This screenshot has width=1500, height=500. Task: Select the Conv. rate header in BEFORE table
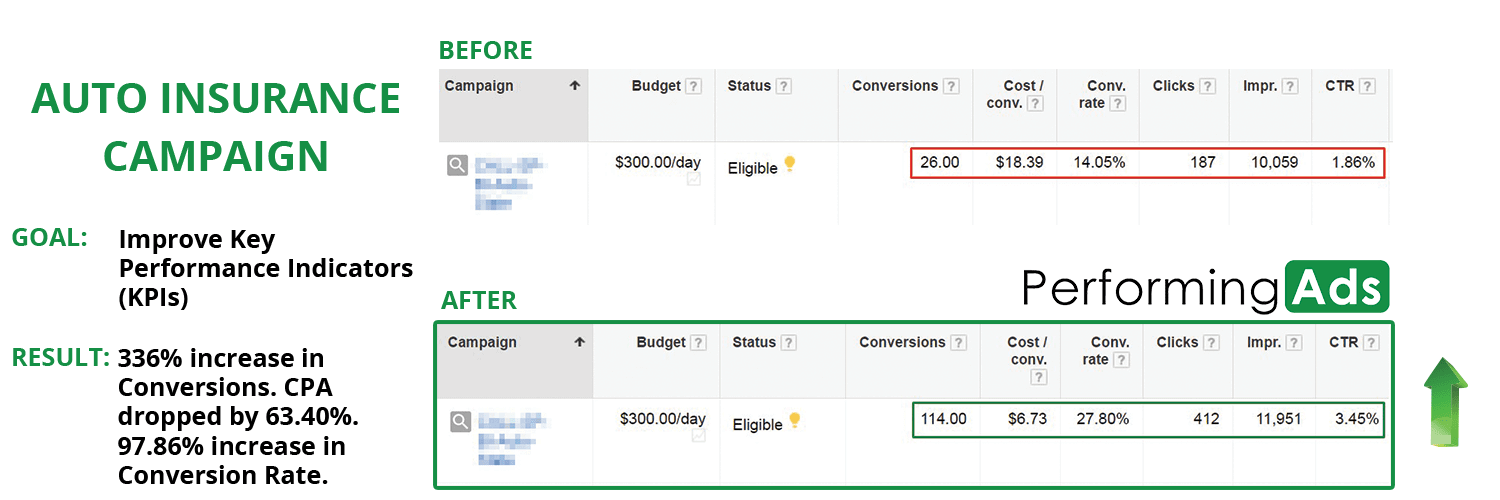coord(1107,94)
